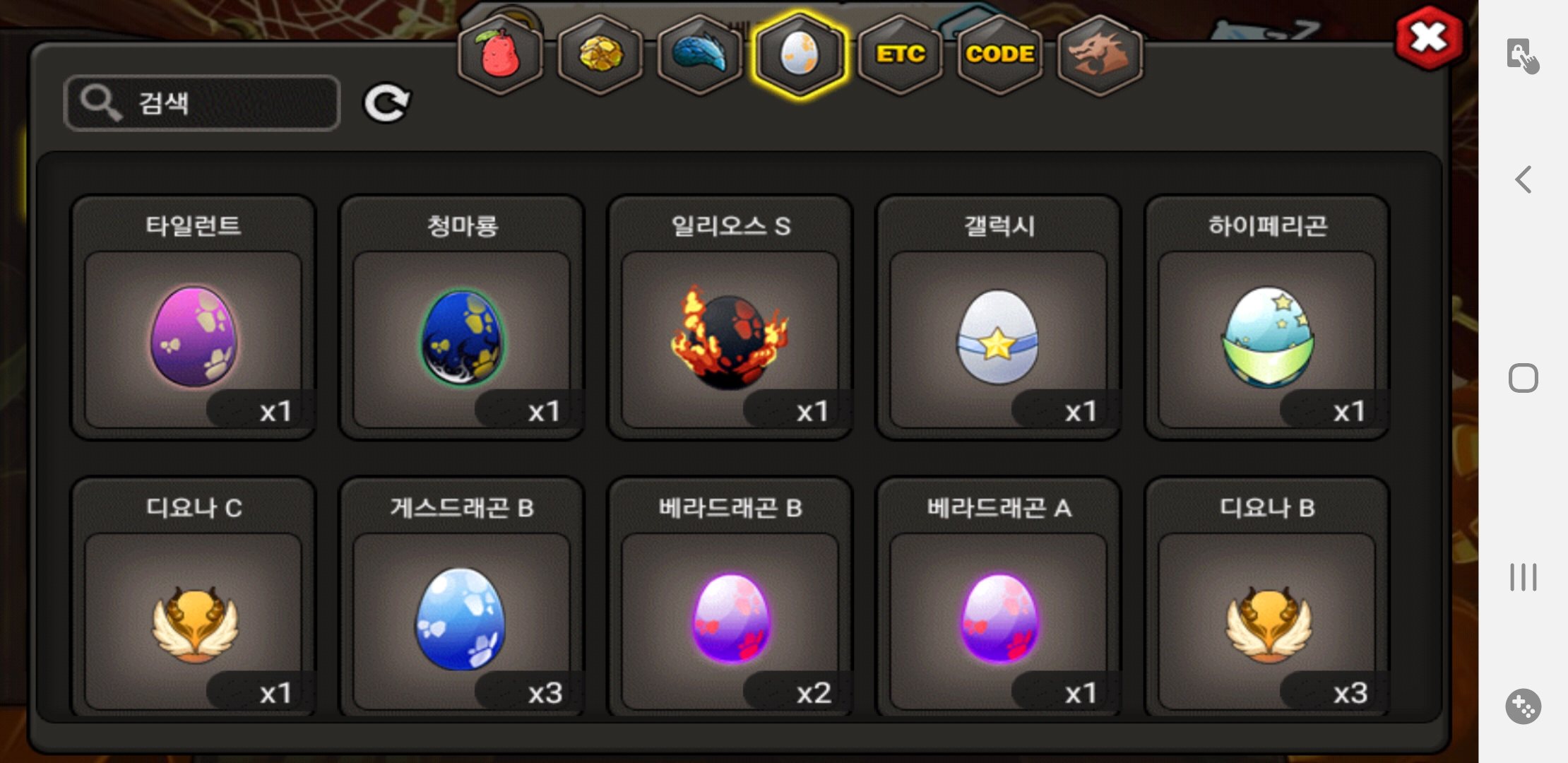Image resolution: width=1568 pixels, height=763 pixels.
Task: Select the egg inventory tab
Action: tap(800, 54)
